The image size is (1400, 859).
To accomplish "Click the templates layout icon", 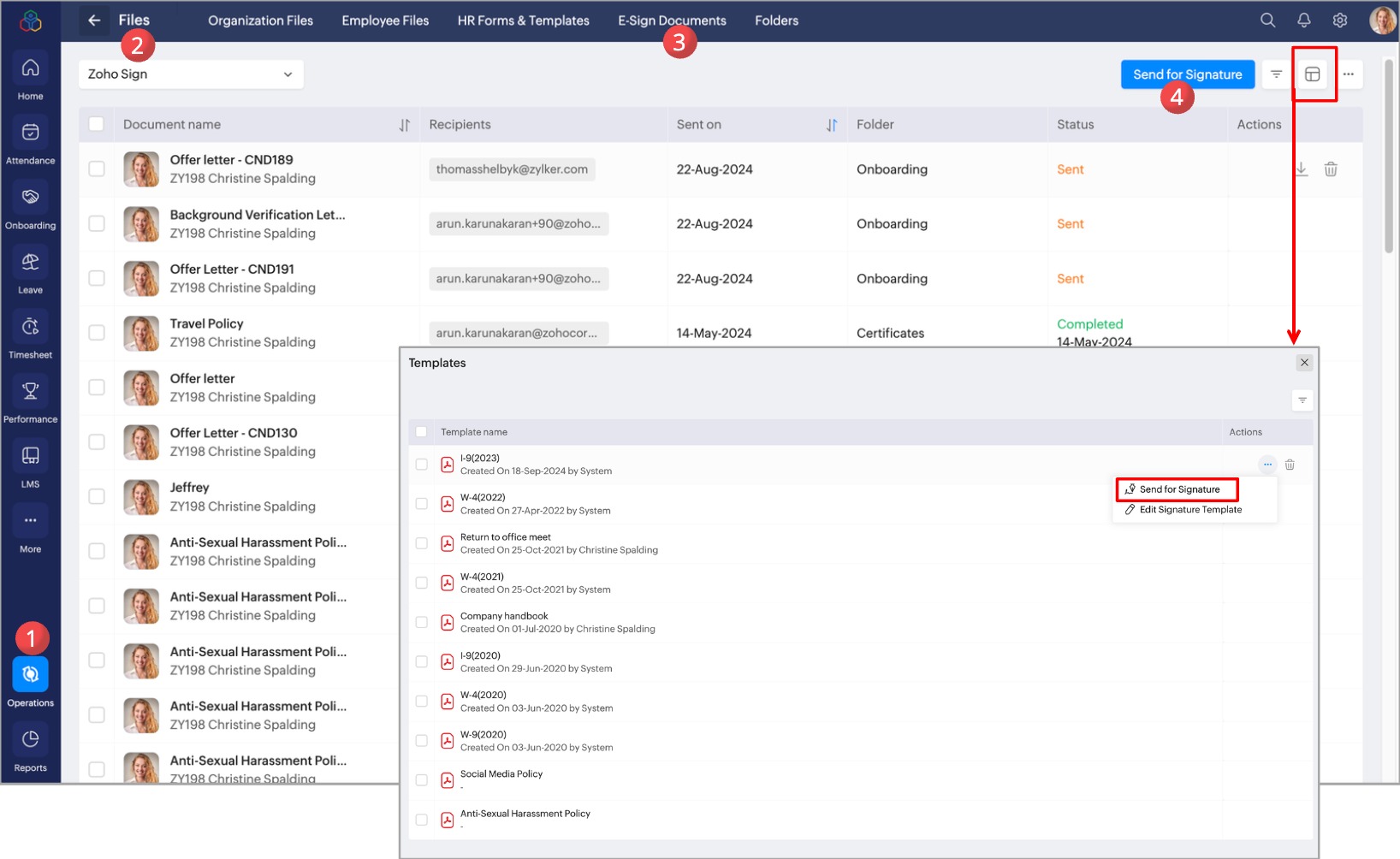I will pos(1312,74).
